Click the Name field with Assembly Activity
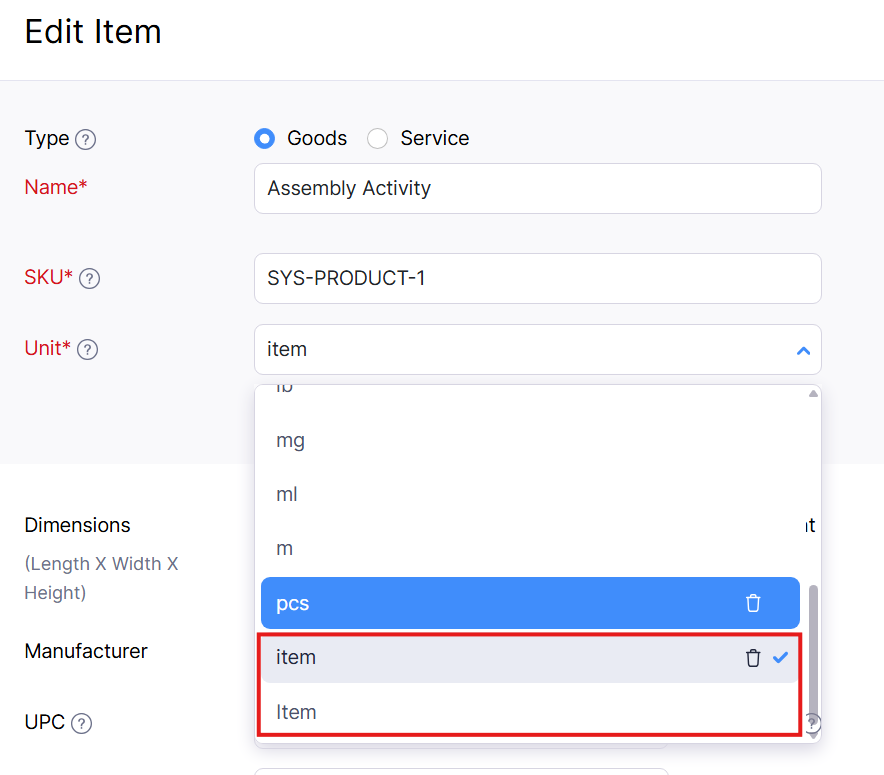The height and width of the screenshot is (775, 884). pyautogui.click(x=537, y=189)
